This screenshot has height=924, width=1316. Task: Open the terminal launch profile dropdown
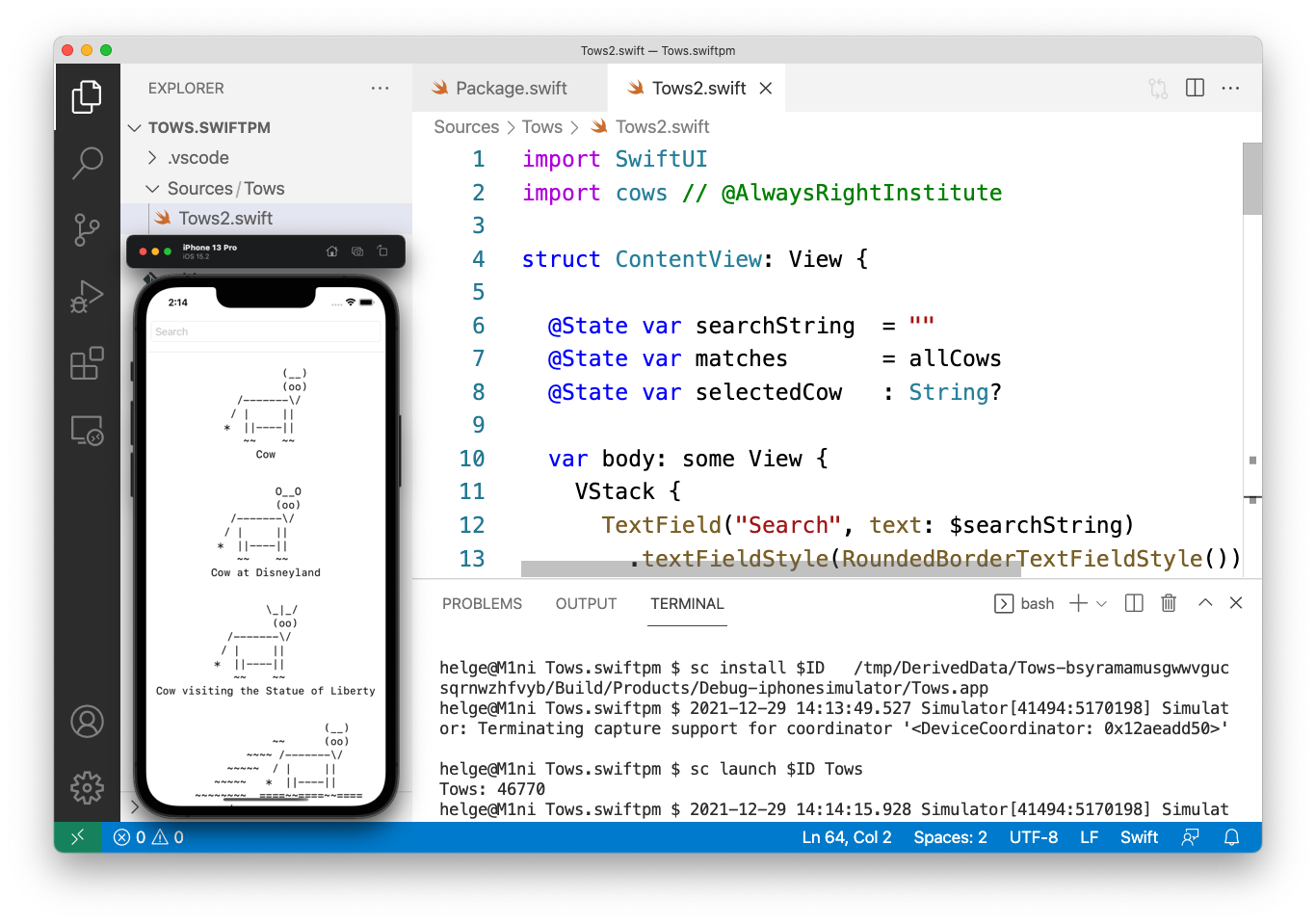tap(1102, 603)
